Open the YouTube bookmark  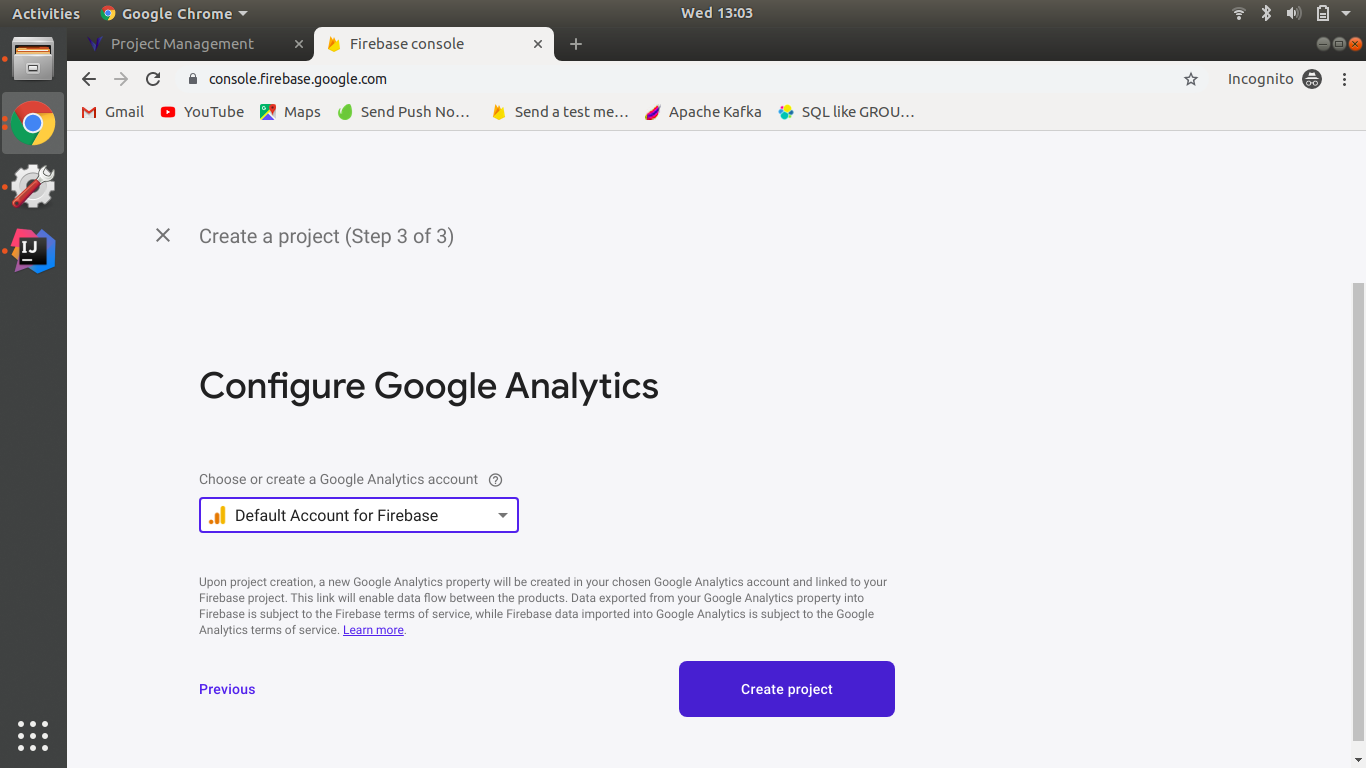(x=202, y=112)
